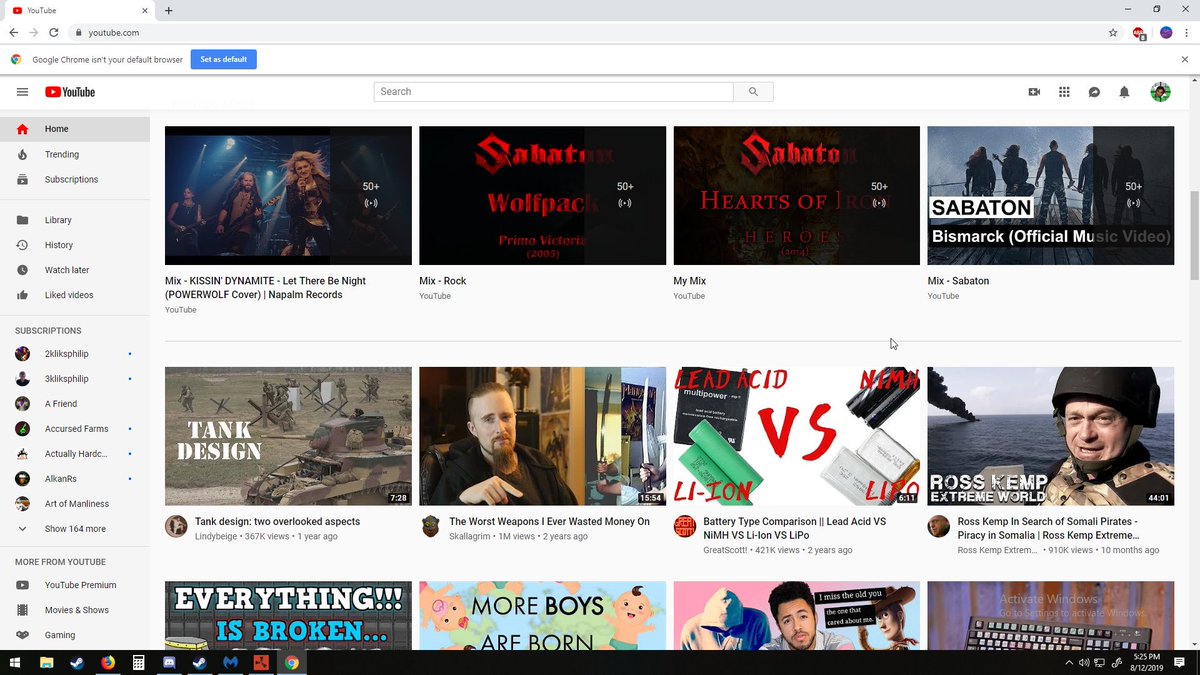Open Watch later in the sidebar
This screenshot has height=675, width=1200.
click(75, 270)
